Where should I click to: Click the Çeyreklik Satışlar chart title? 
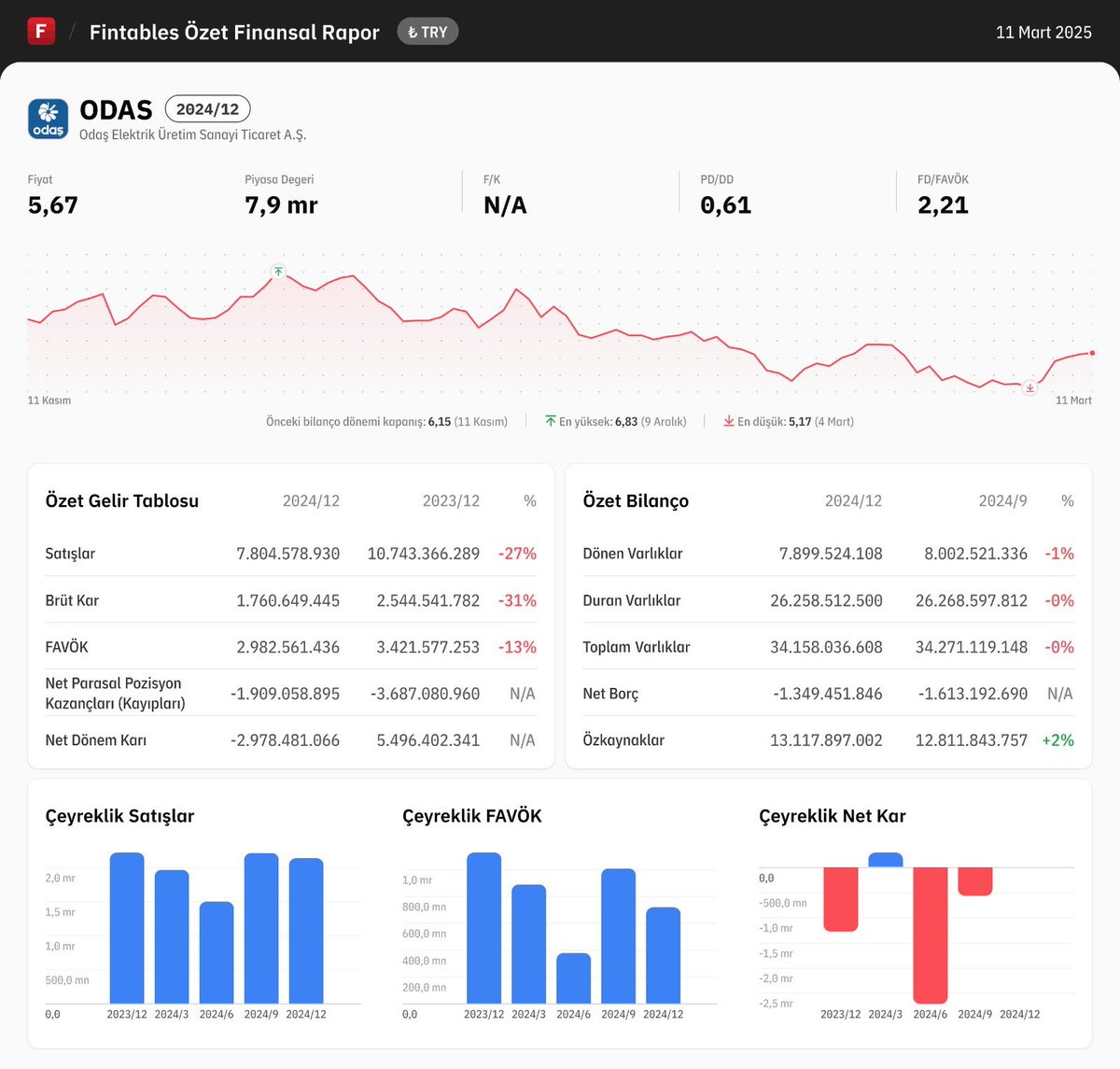tap(120, 816)
